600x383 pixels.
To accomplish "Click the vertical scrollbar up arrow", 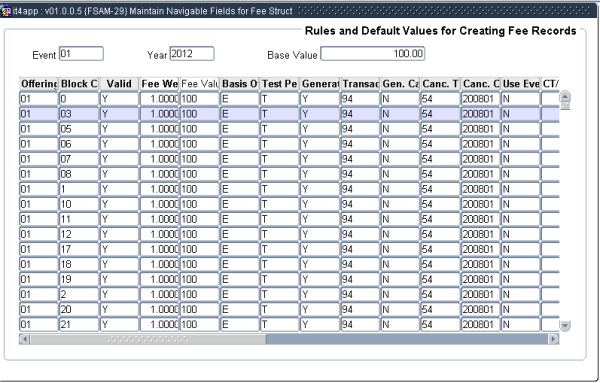I will [x=565, y=96].
